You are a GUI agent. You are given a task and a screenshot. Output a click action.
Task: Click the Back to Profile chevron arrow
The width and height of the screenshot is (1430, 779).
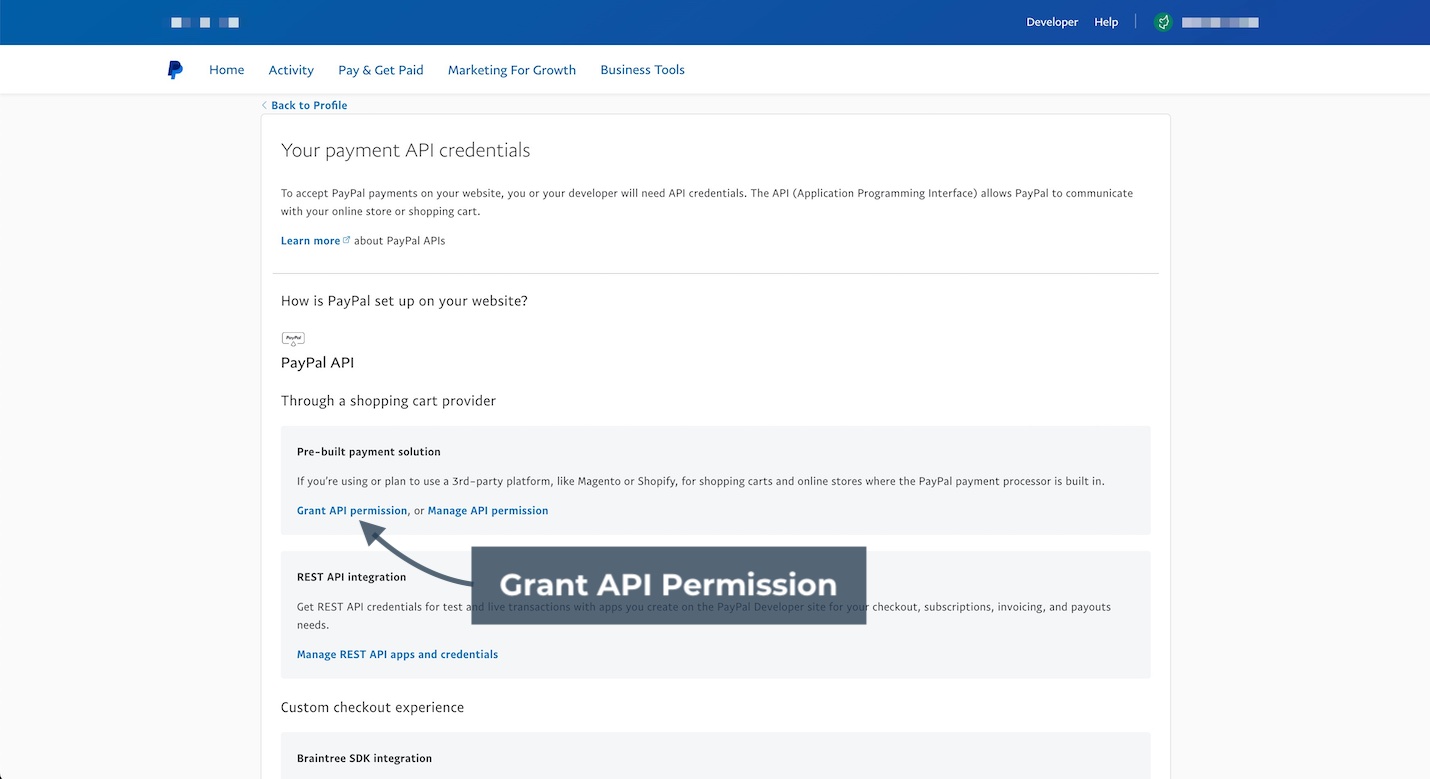(264, 105)
